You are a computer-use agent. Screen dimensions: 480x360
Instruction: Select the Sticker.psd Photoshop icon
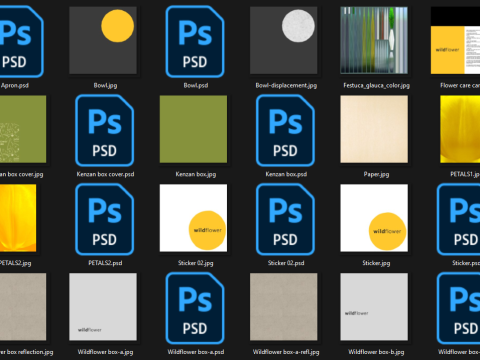pyautogui.click(x=458, y=219)
